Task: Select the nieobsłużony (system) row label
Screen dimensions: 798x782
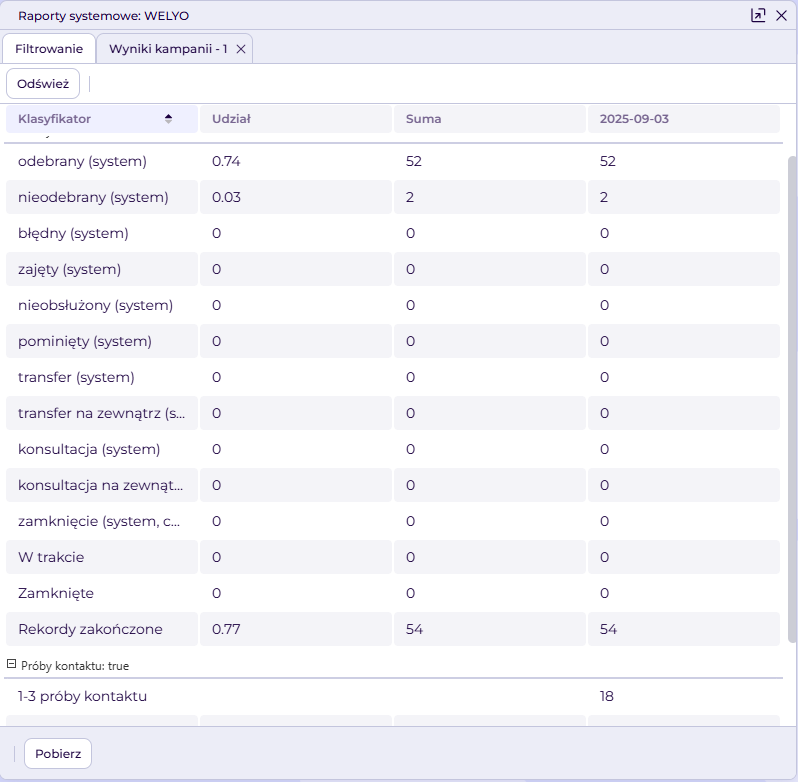Action: [95, 305]
